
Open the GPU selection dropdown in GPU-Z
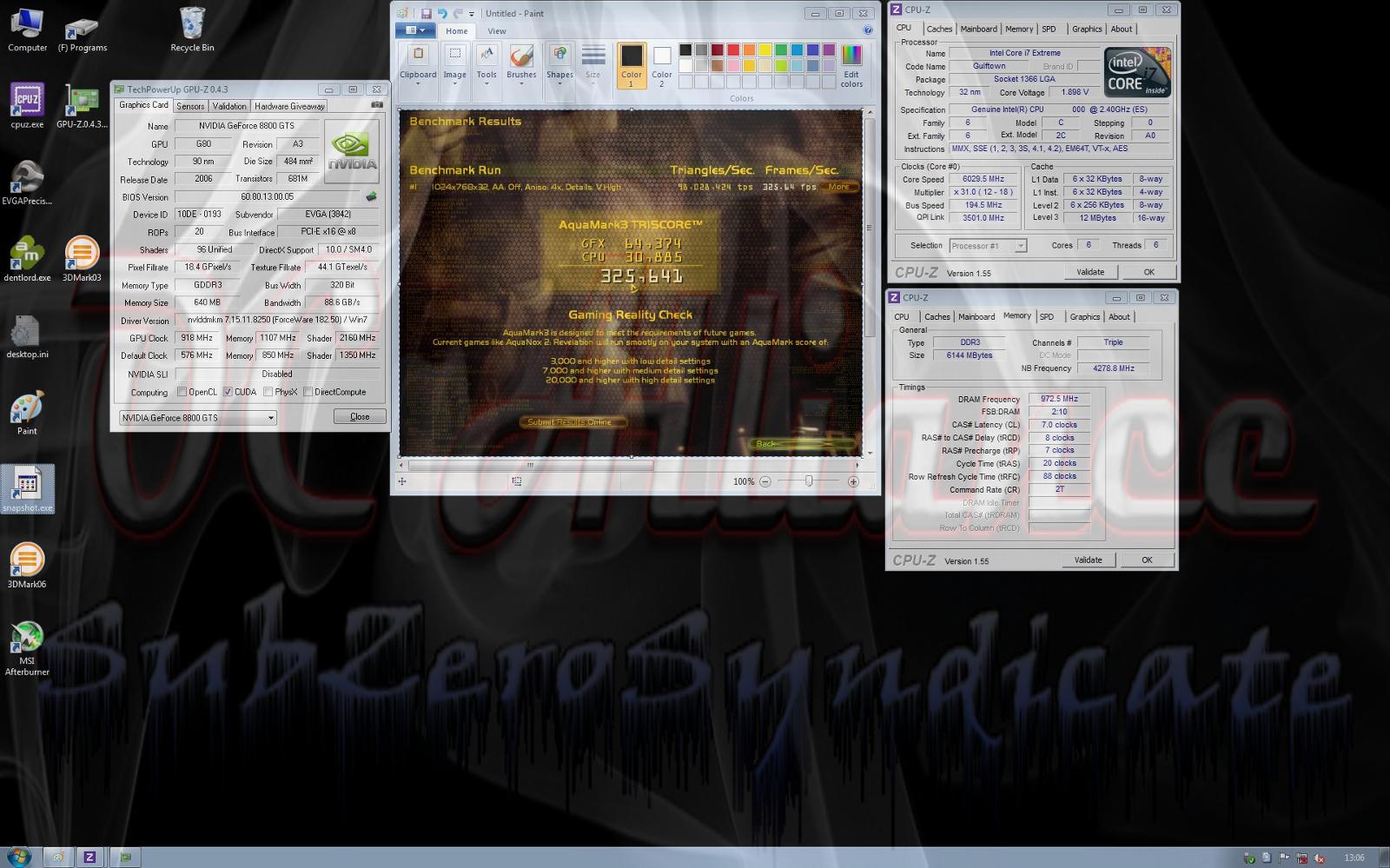click(x=197, y=418)
